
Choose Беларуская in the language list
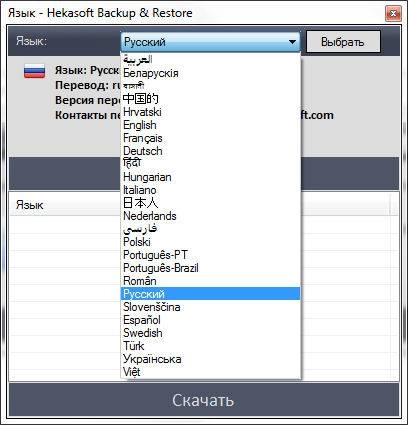tap(211, 73)
